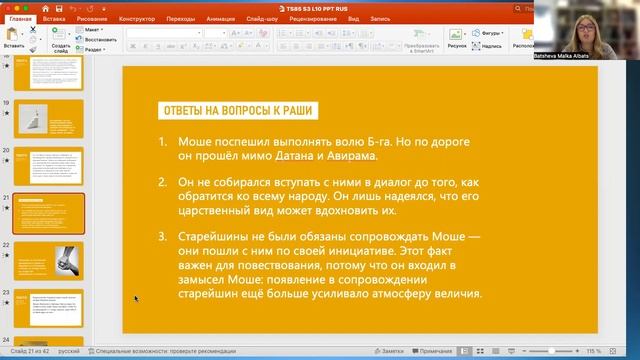This screenshot has height=360, width=640.
Task: Click the Восстановить reset button
Action: (96, 40)
